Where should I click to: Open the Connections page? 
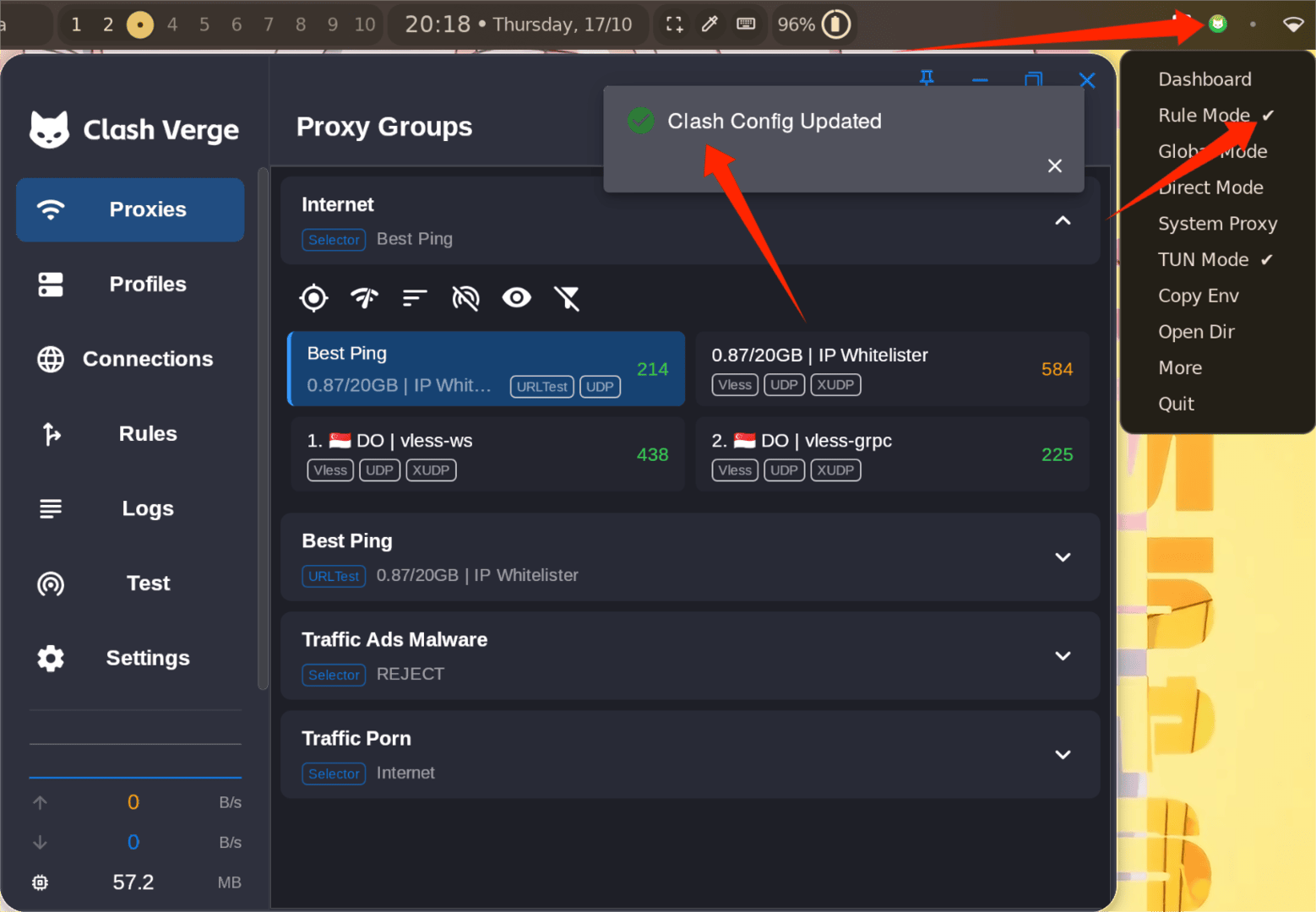click(130, 359)
